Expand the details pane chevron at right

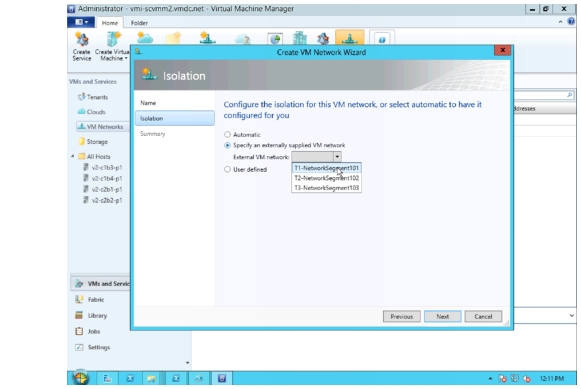[x=572, y=316]
